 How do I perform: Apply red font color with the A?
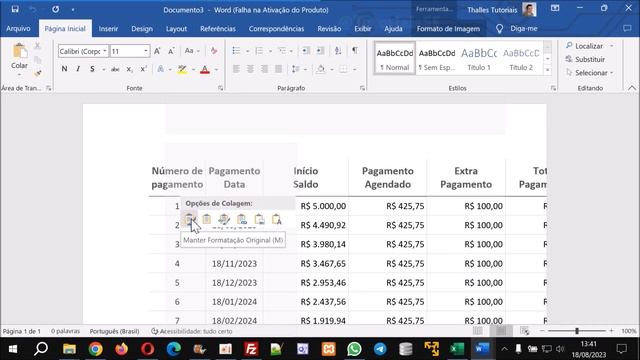coord(205,69)
